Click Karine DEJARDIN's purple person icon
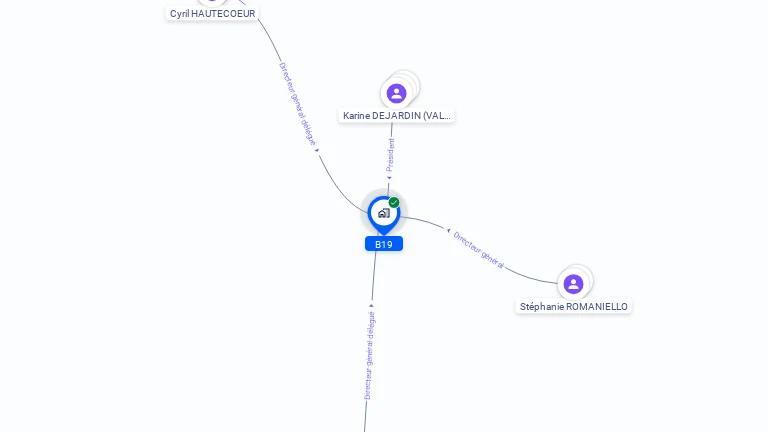Image resolution: width=768 pixels, height=432 pixels. 396,94
